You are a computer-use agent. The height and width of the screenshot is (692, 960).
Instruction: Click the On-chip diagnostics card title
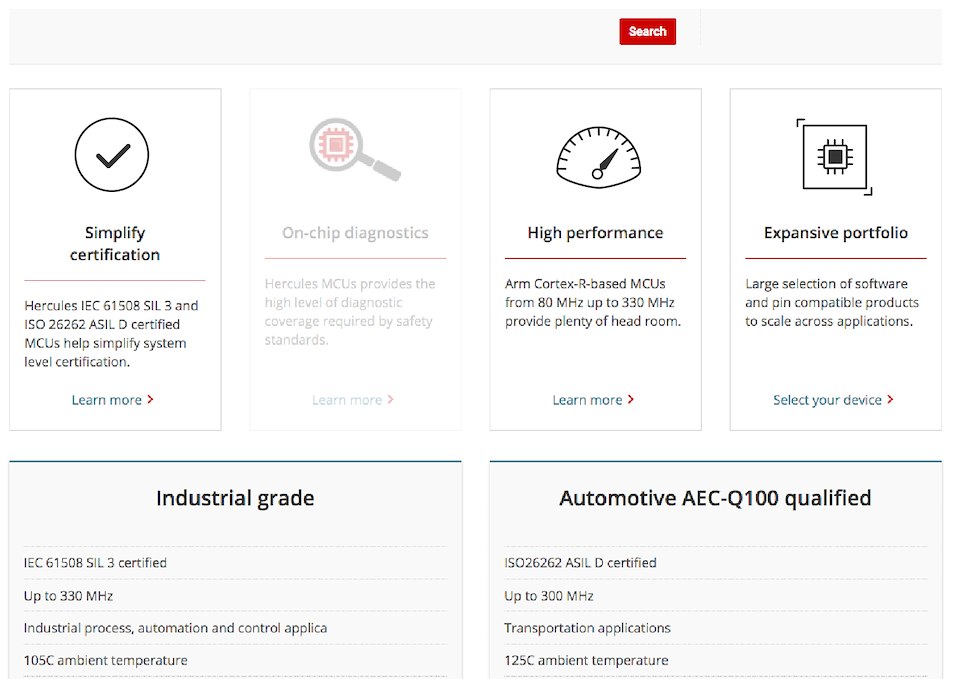click(355, 233)
